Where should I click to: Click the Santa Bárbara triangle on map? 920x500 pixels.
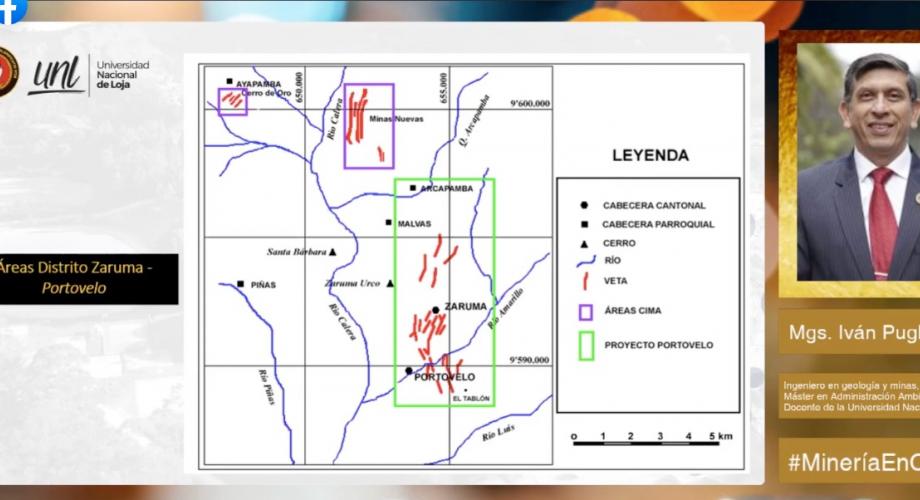(x=332, y=252)
